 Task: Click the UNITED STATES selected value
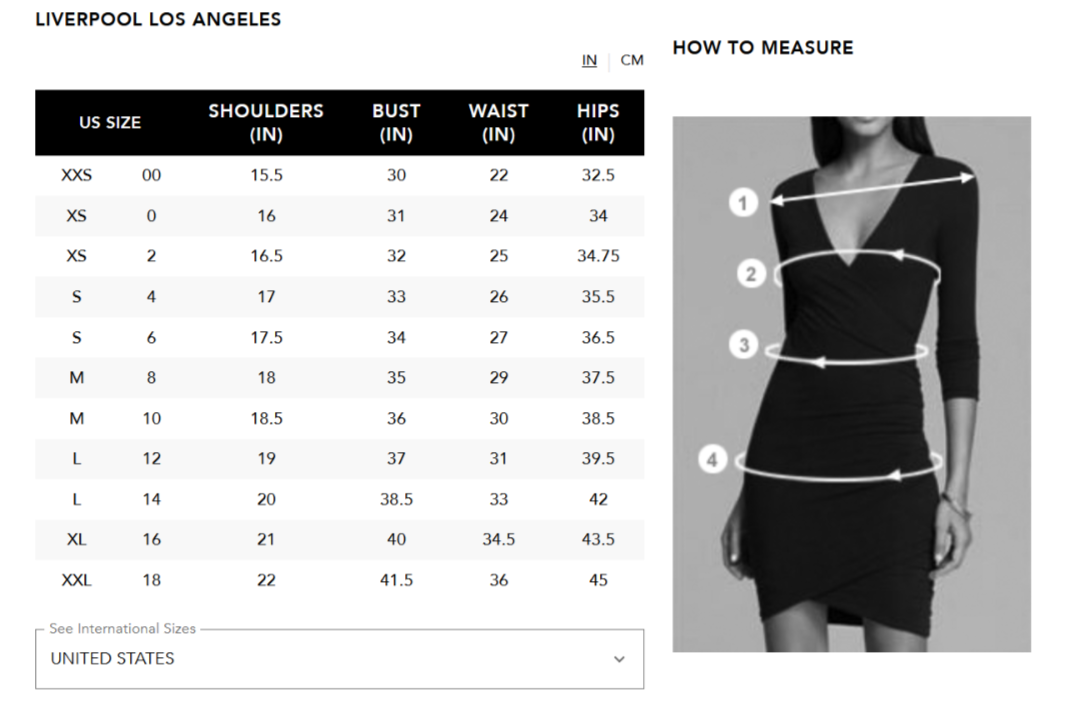113,658
